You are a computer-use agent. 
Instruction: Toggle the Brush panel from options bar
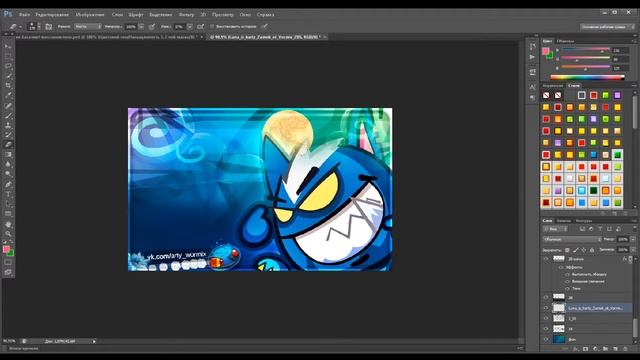tap(49, 27)
